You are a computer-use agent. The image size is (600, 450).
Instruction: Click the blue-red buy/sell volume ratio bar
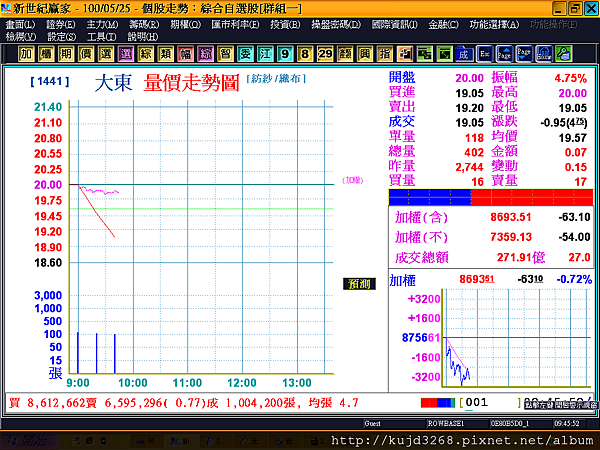coord(491,197)
